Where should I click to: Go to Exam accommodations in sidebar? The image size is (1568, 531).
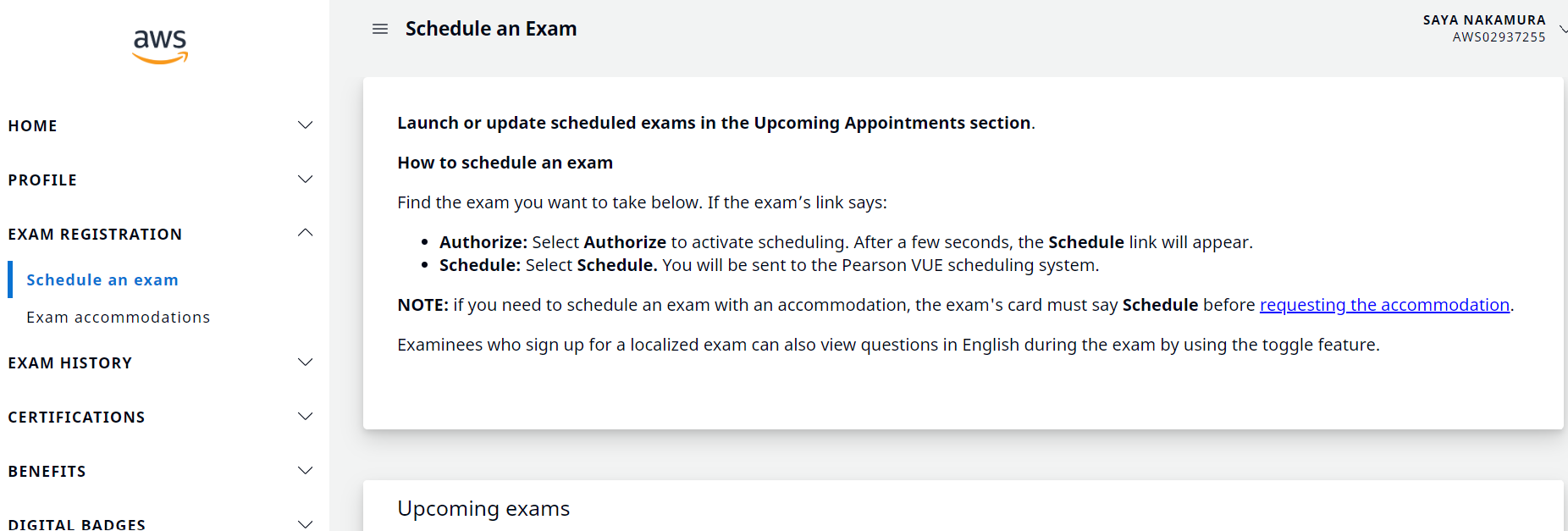[119, 318]
